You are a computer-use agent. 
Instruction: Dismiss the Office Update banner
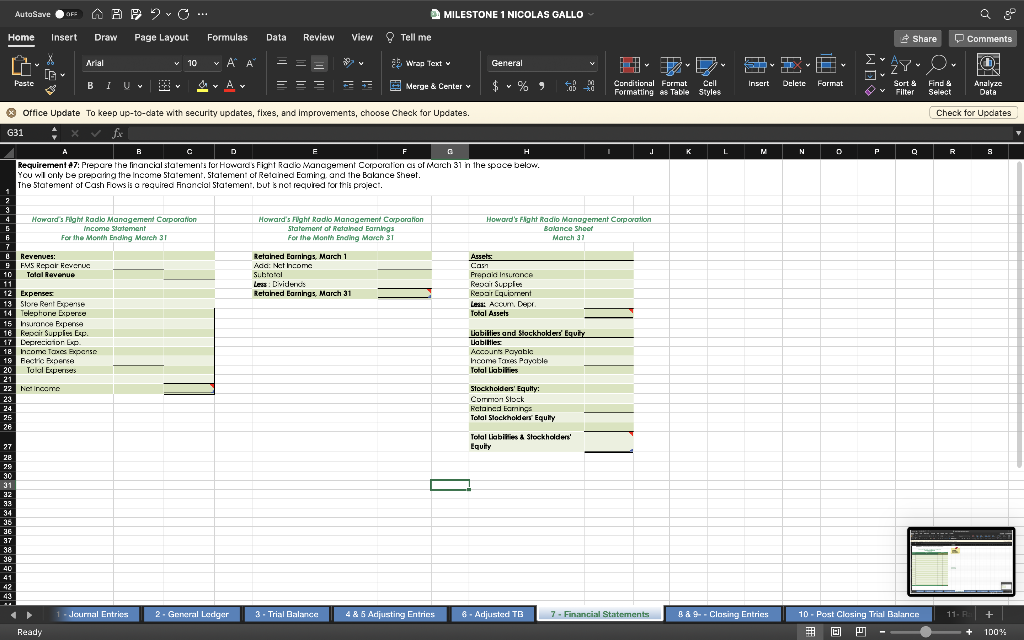[x=11, y=113]
